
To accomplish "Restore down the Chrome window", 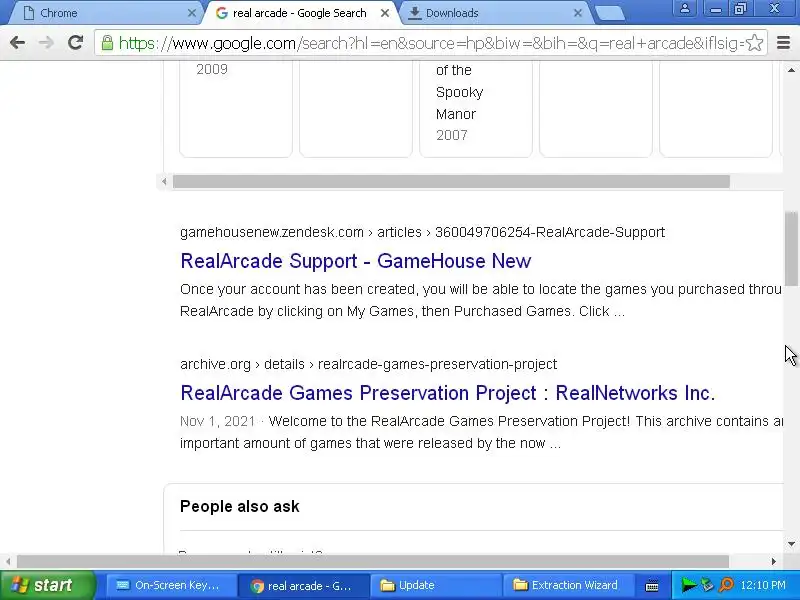I will click(x=741, y=9).
